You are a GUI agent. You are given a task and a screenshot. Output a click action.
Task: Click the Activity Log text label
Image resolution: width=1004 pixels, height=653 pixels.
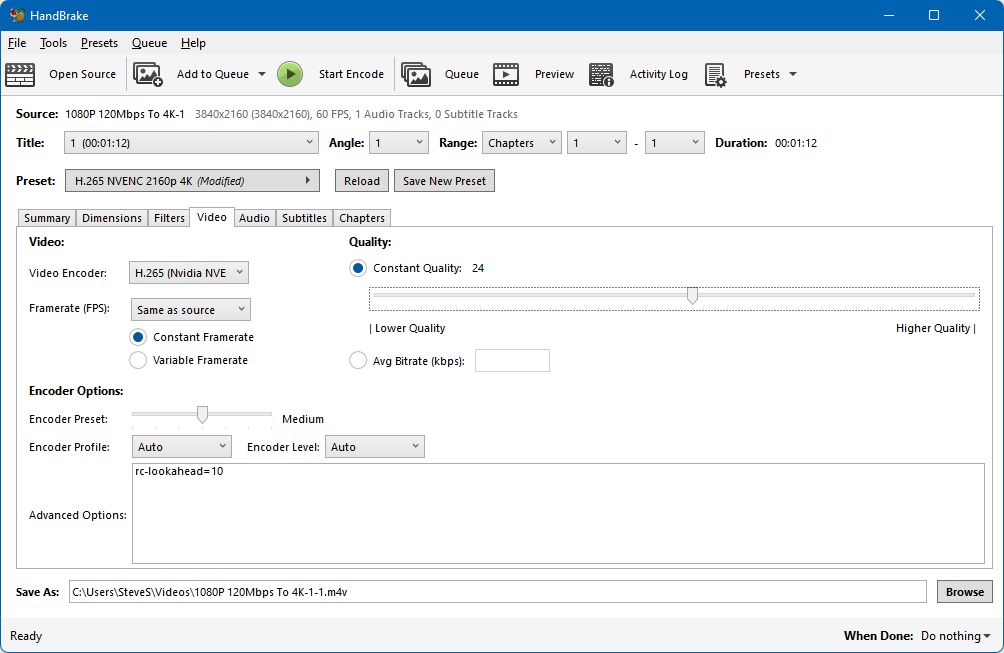tap(659, 74)
